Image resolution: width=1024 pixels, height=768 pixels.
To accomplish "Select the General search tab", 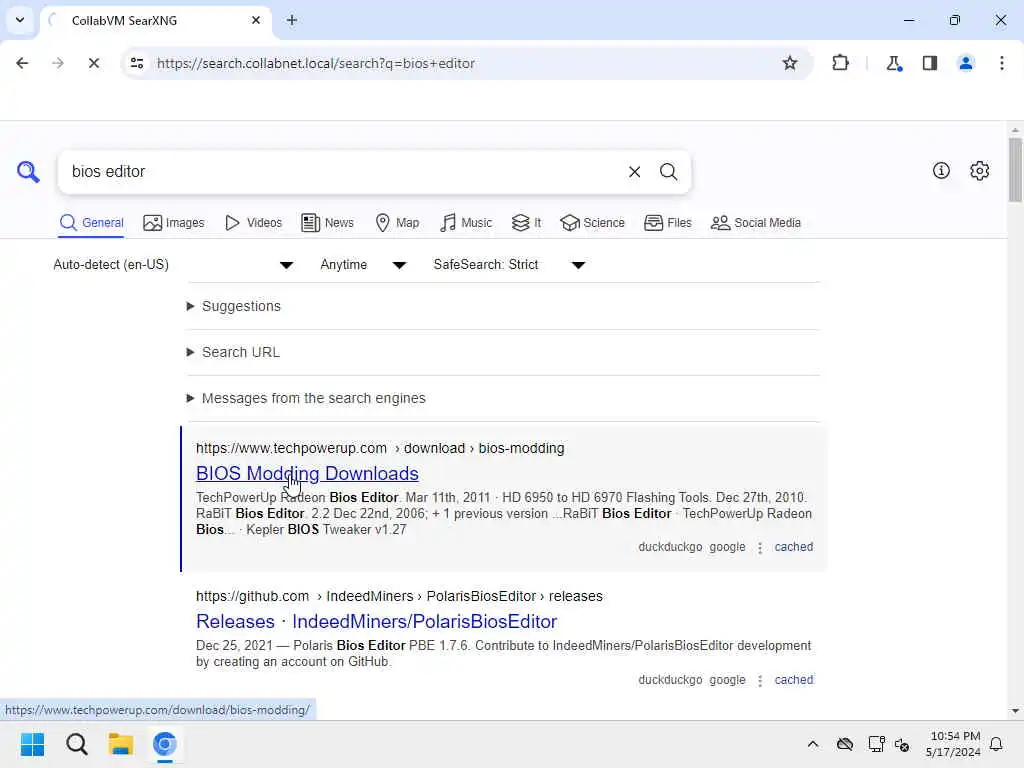I will pyautogui.click(x=91, y=223).
